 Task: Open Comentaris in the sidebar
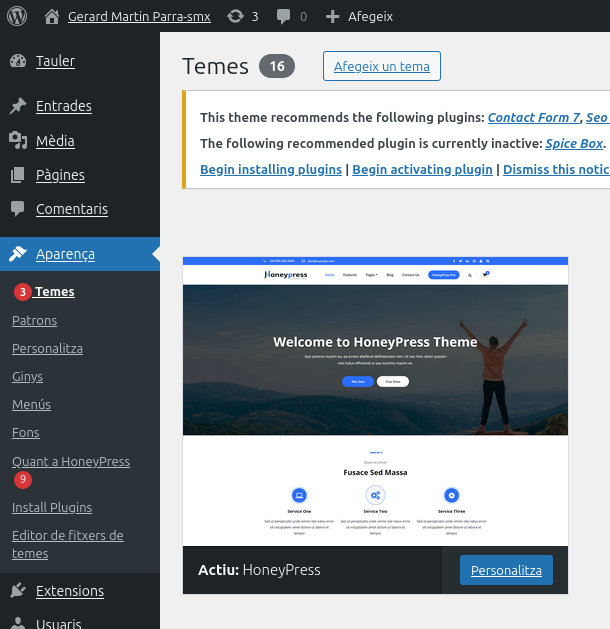coord(71,209)
